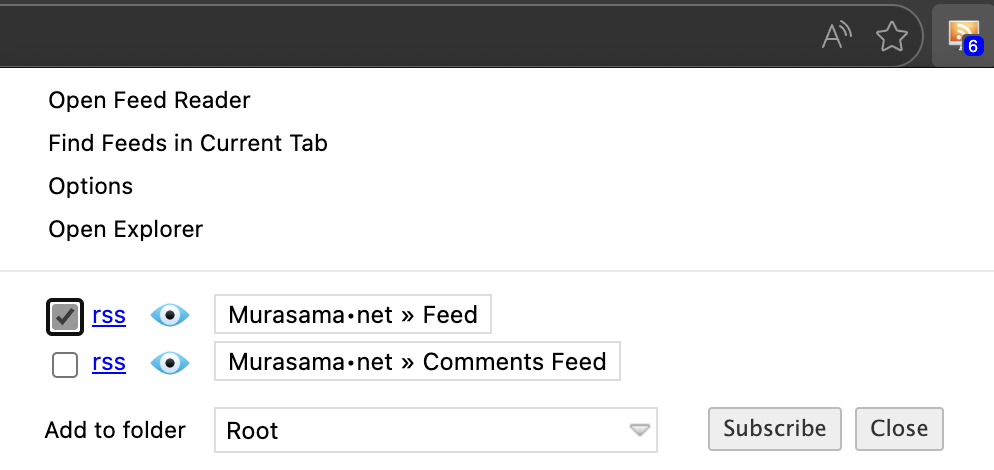Click the RSS feed reader extension icon
Viewport: 994px width, 470px height.
(961, 35)
